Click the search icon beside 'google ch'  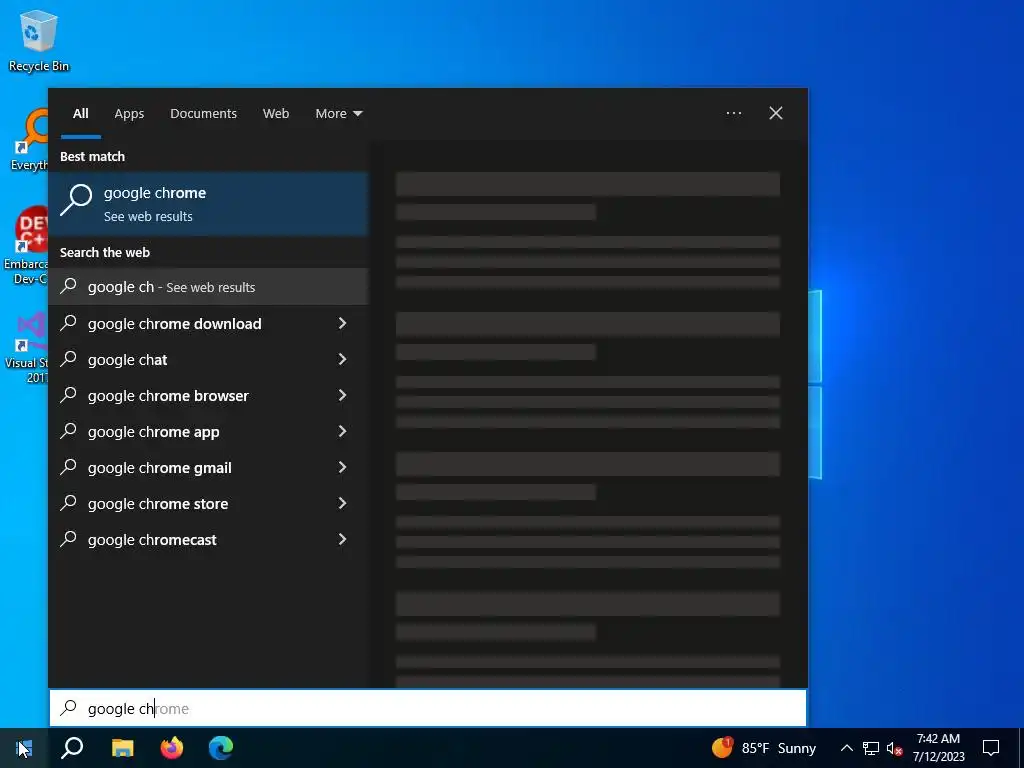[x=69, y=286]
